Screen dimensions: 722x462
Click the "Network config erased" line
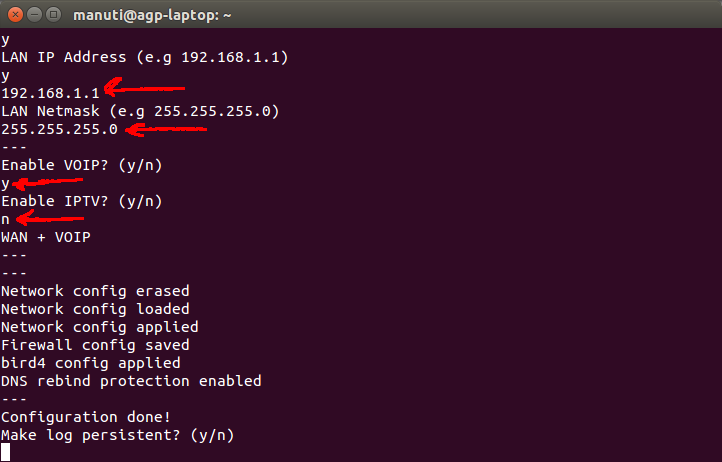(x=95, y=291)
